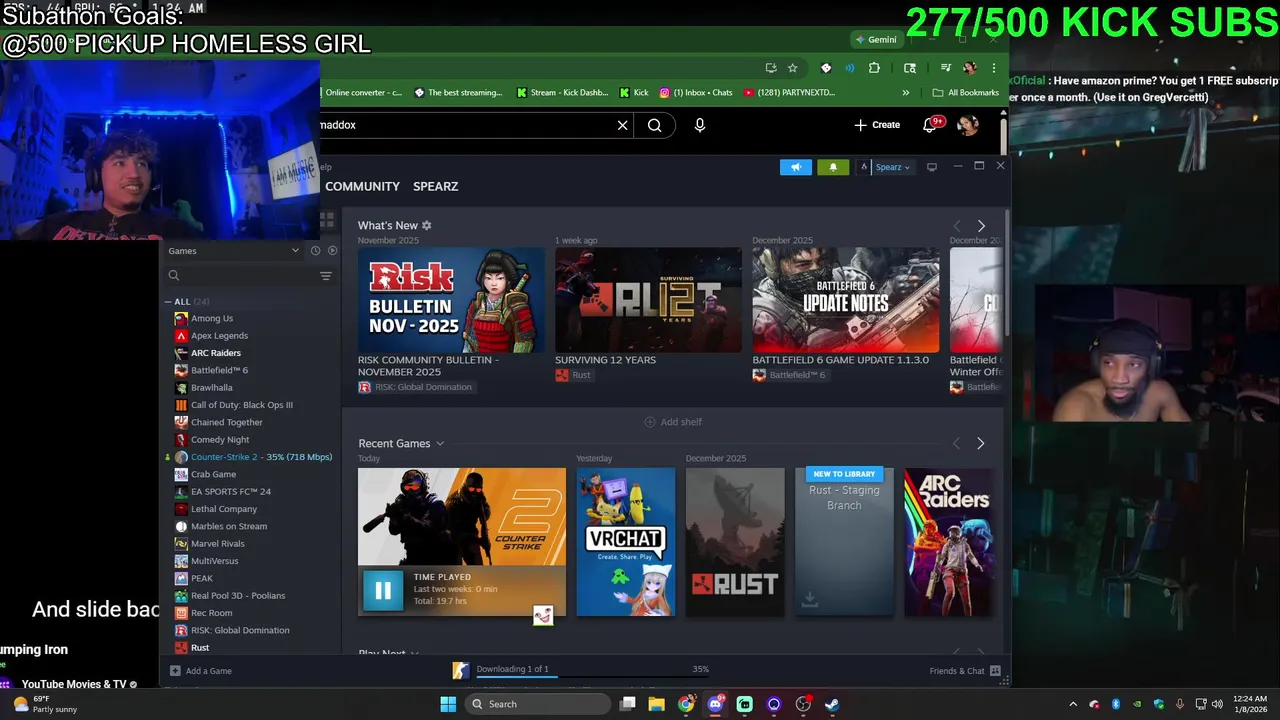Open Surviving 12 Years Rust news
This screenshot has height=720, width=1280.
click(648, 300)
